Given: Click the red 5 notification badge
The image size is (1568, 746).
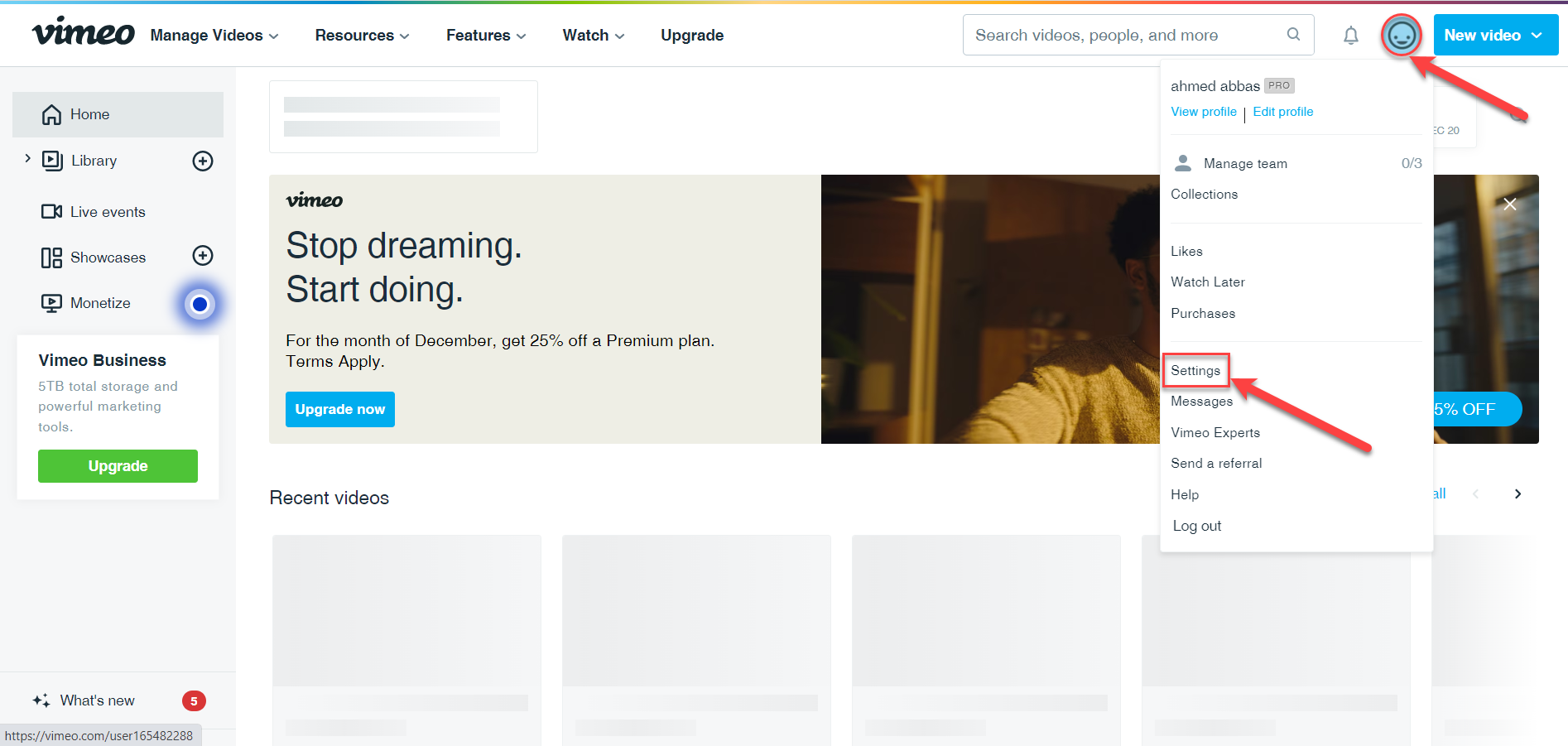Looking at the screenshot, I should pyautogui.click(x=194, y=701).
